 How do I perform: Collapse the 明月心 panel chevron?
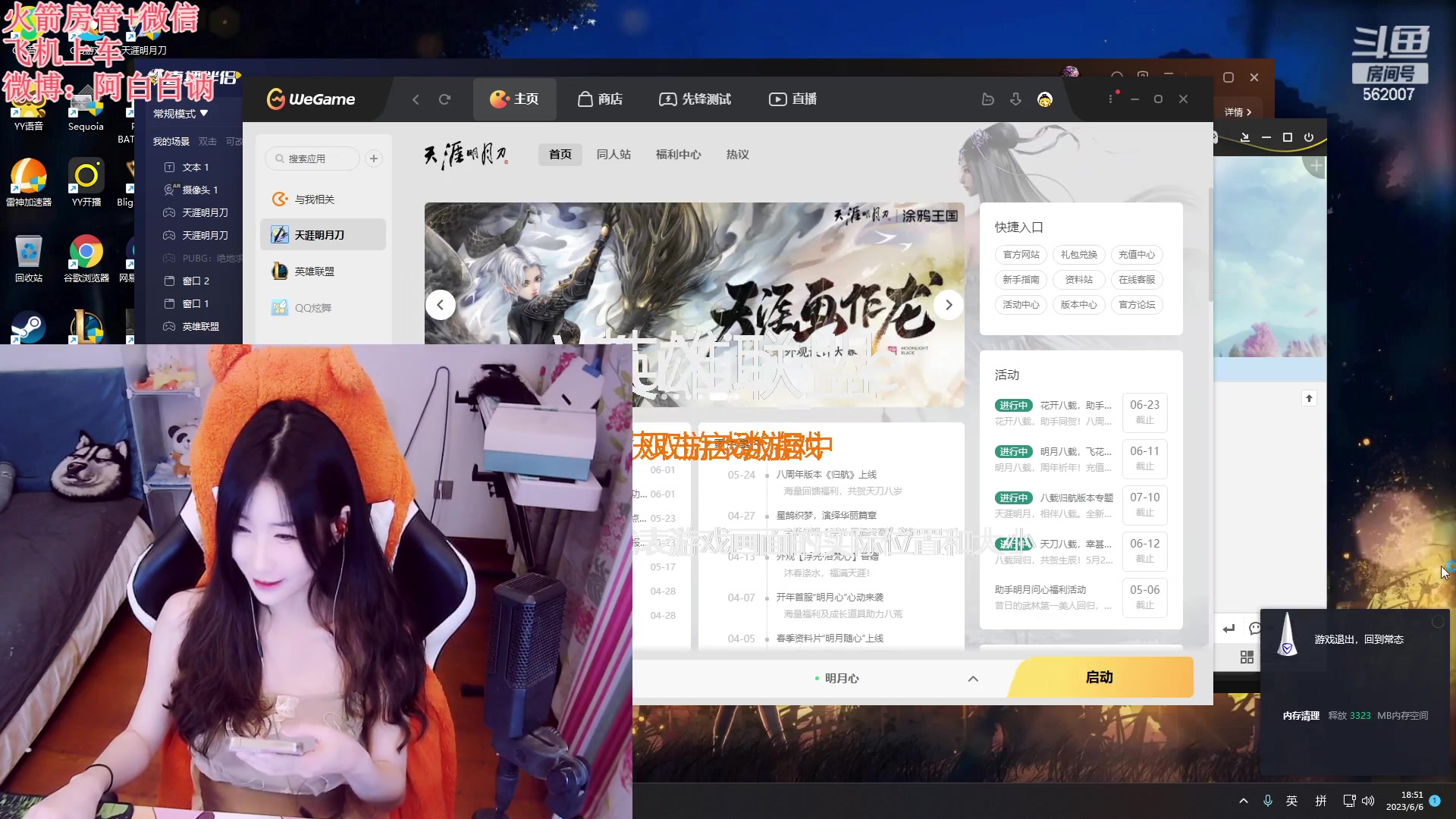pyautogui.click(x=973, y=678)
